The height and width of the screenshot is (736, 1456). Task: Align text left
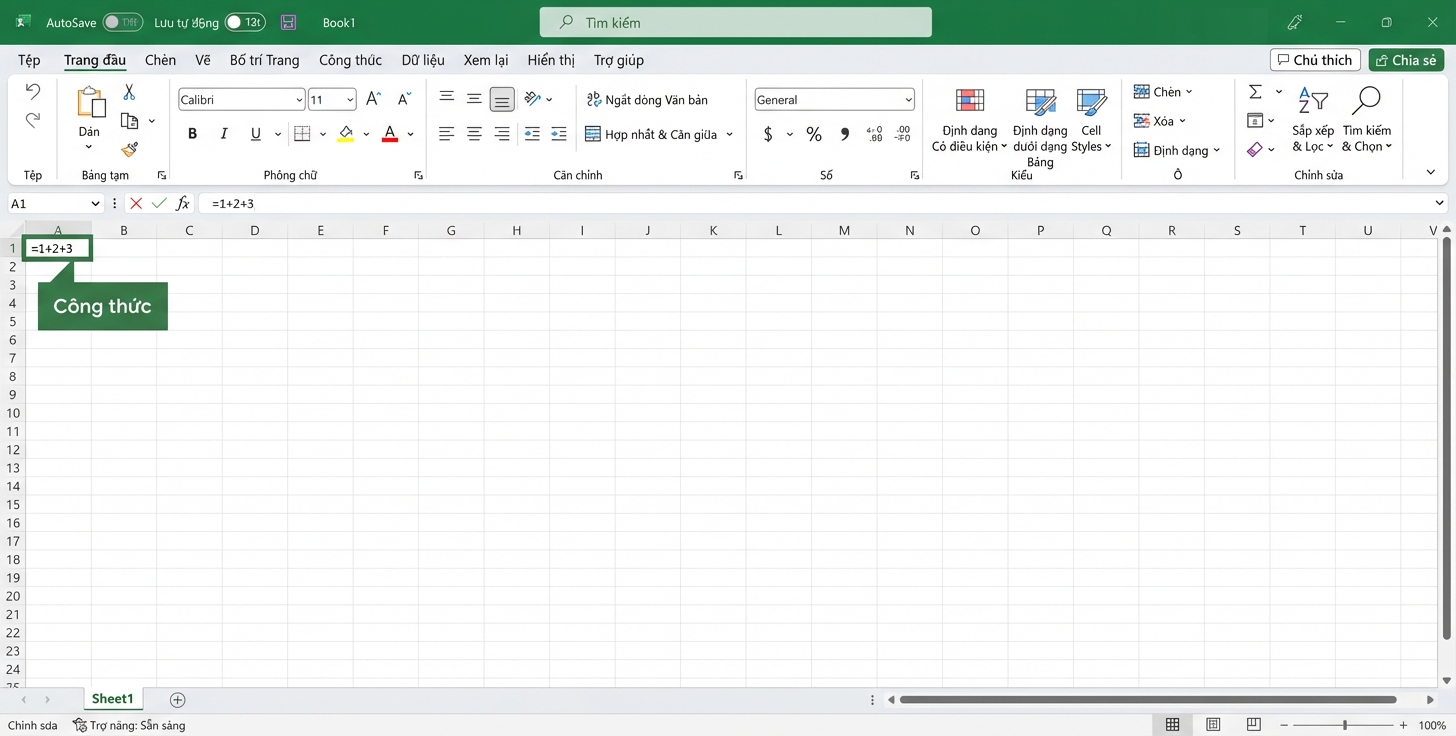tap(447, 134)
